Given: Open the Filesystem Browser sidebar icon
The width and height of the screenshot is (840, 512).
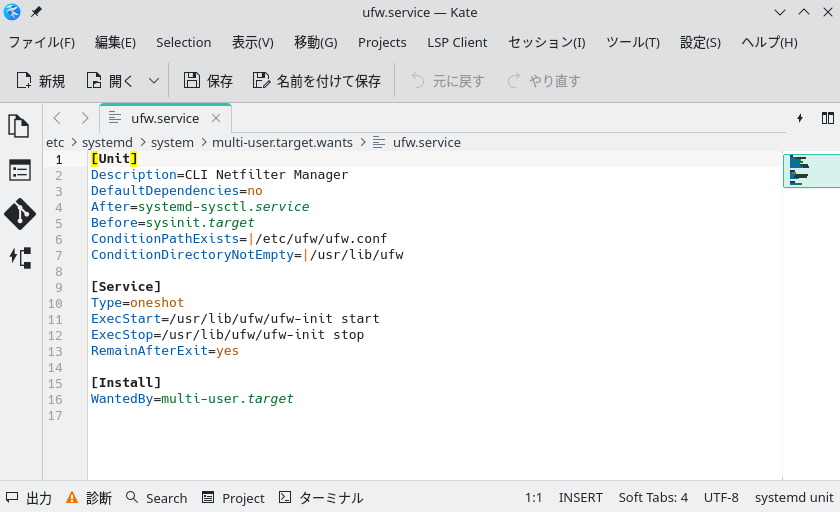Looking at the screenshot, I should coord(19,170).
